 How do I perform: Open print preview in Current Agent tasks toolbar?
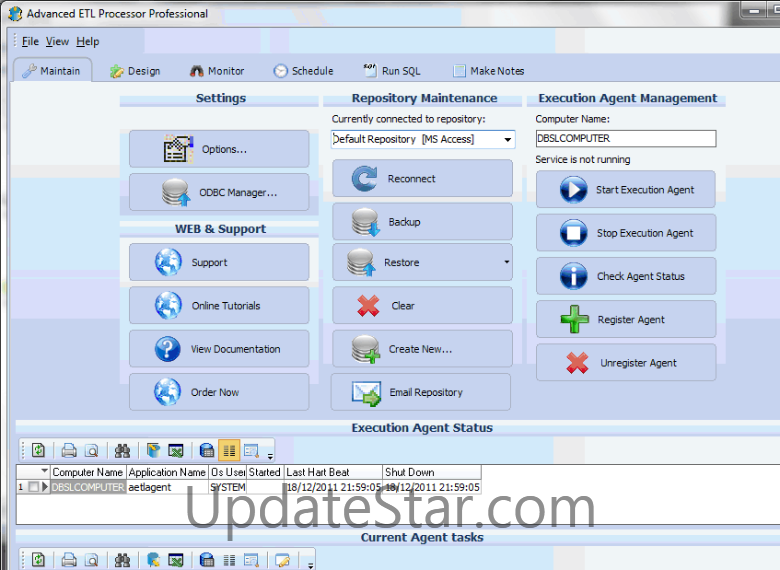click(x=92, y=560)
